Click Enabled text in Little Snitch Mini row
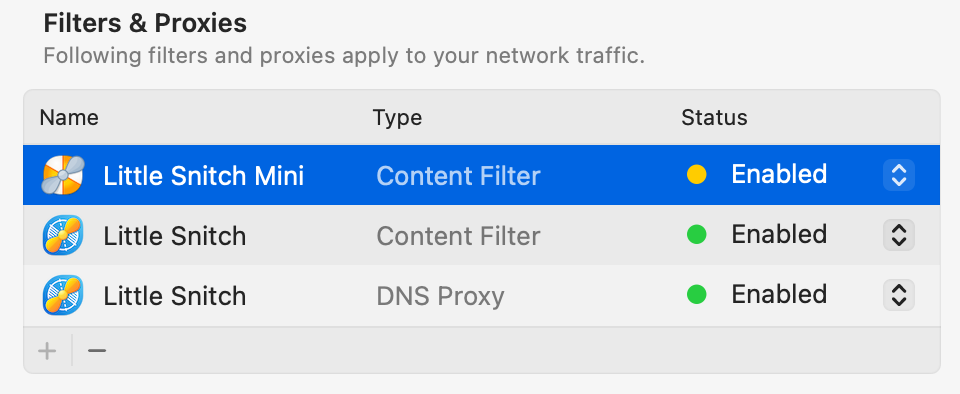 [x=779, y=174]
